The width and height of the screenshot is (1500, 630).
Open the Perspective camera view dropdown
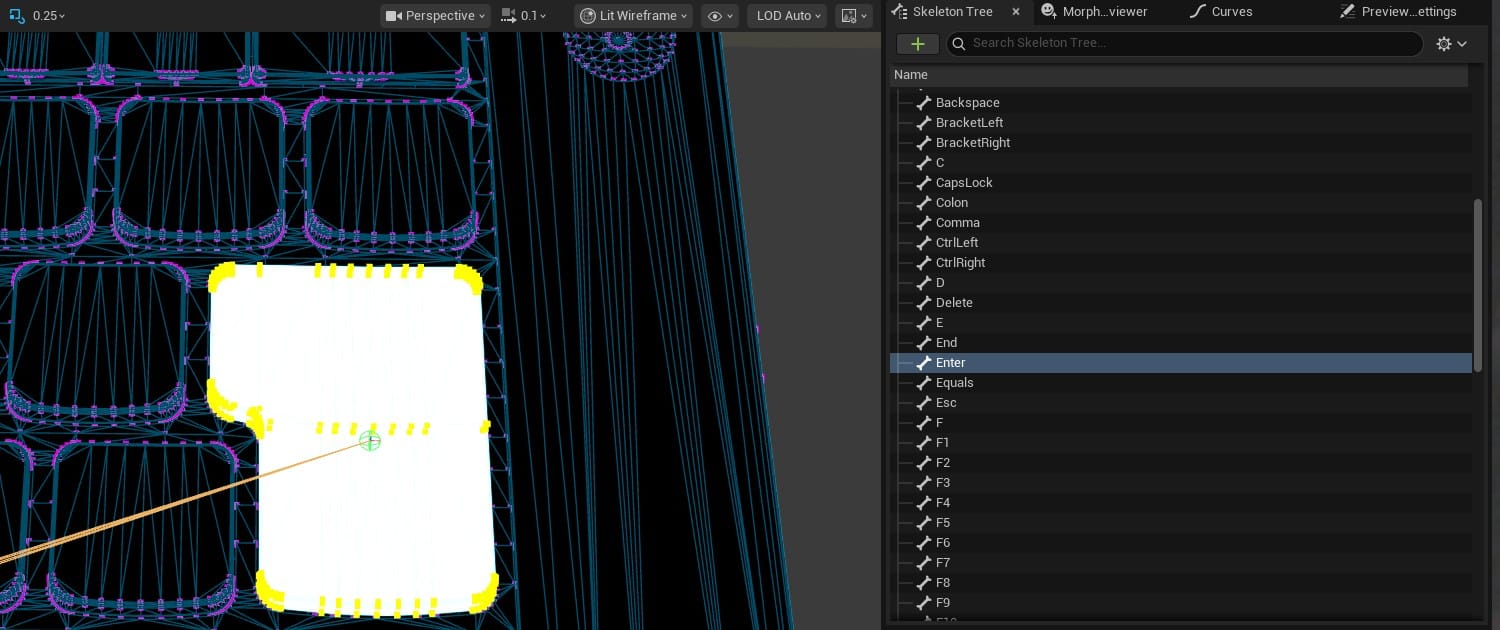coord(436,16)
